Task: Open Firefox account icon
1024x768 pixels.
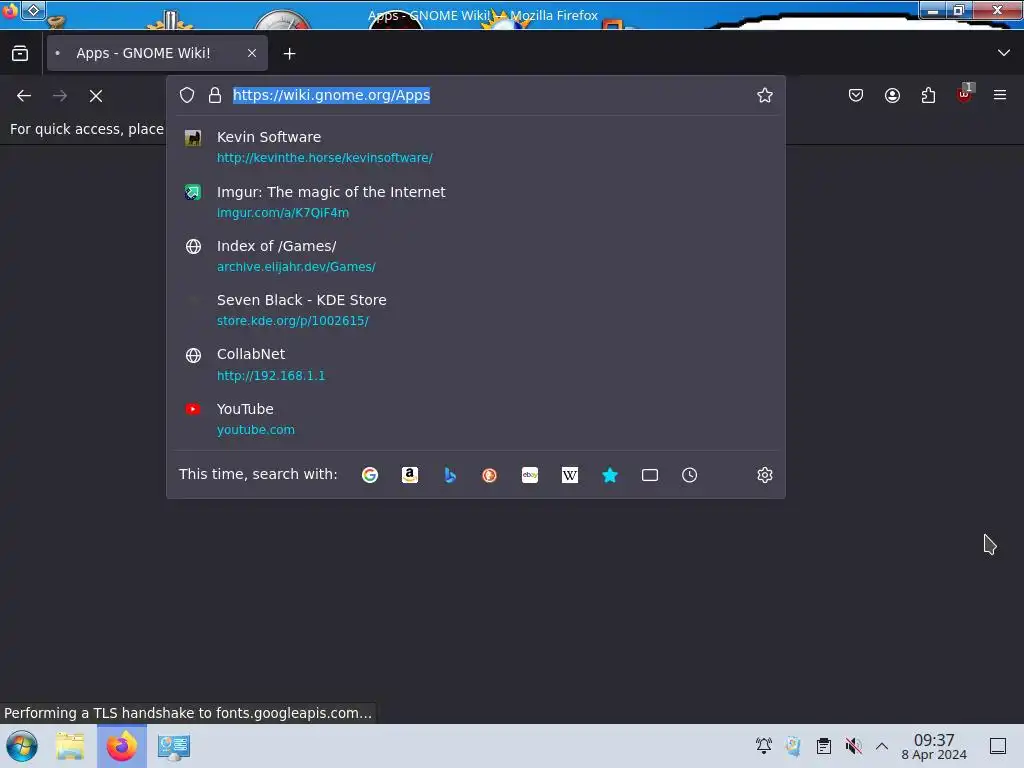Action: click(892, 95)
